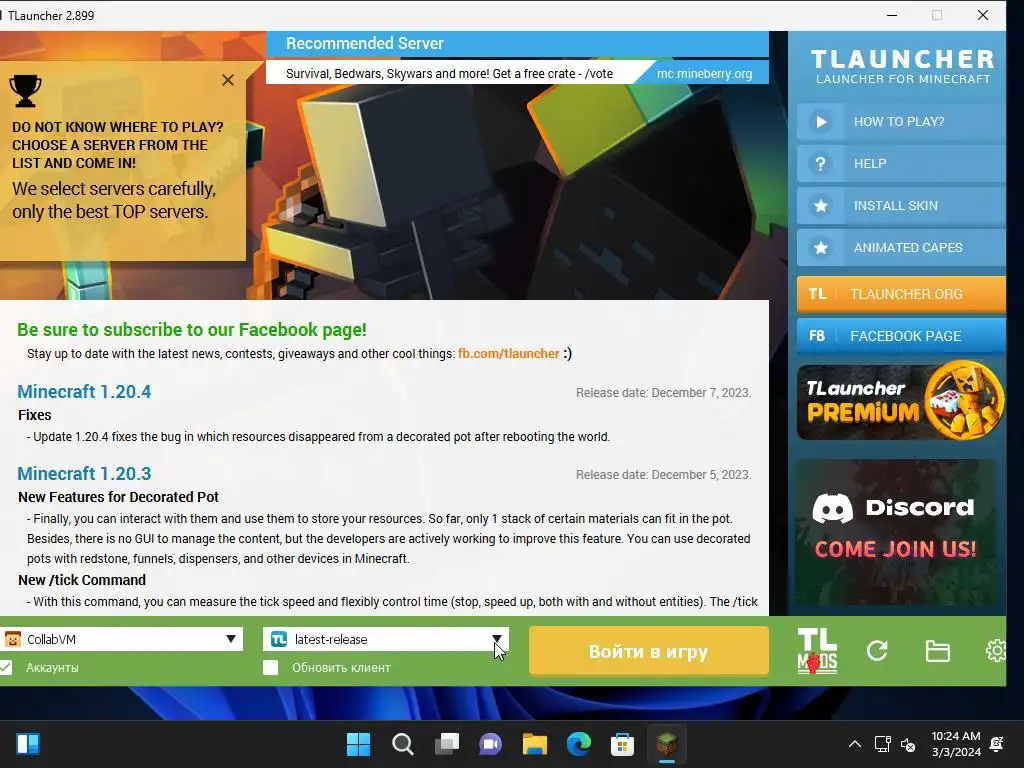This screenshot has height=768, width=1024.
Task: Follow the fb.com/tlauncher link
Action: click(509, 353)
